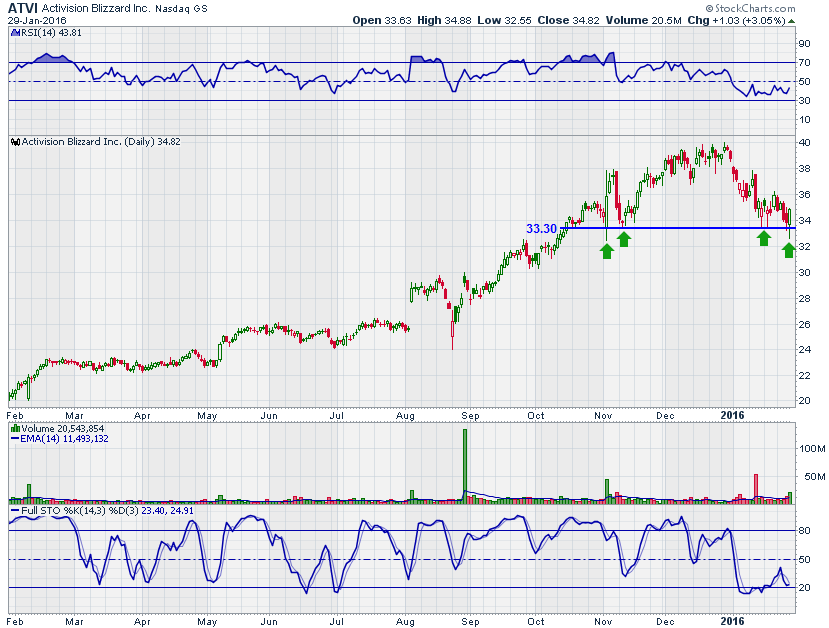Viewport: 829px width, 628px height.
Task: Click the volume bars legend icon
Action: 16,429
